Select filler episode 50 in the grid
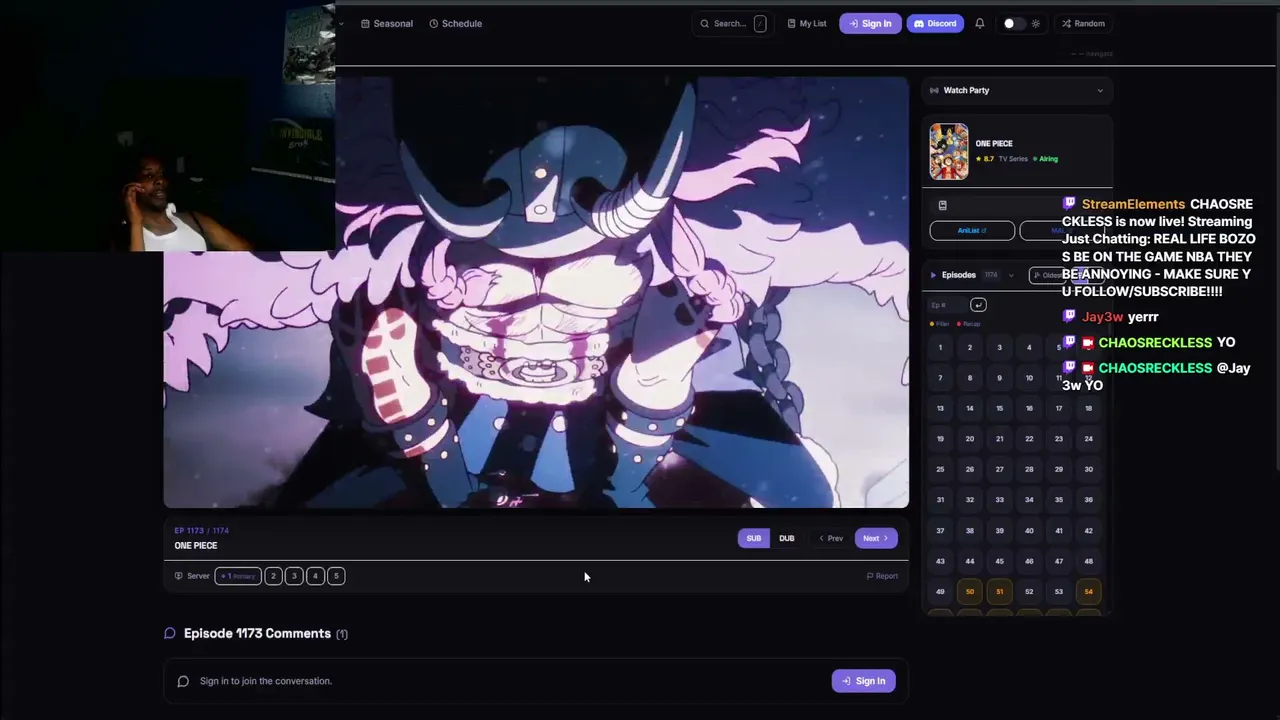The image size is (1280, 720). [970, 591]
